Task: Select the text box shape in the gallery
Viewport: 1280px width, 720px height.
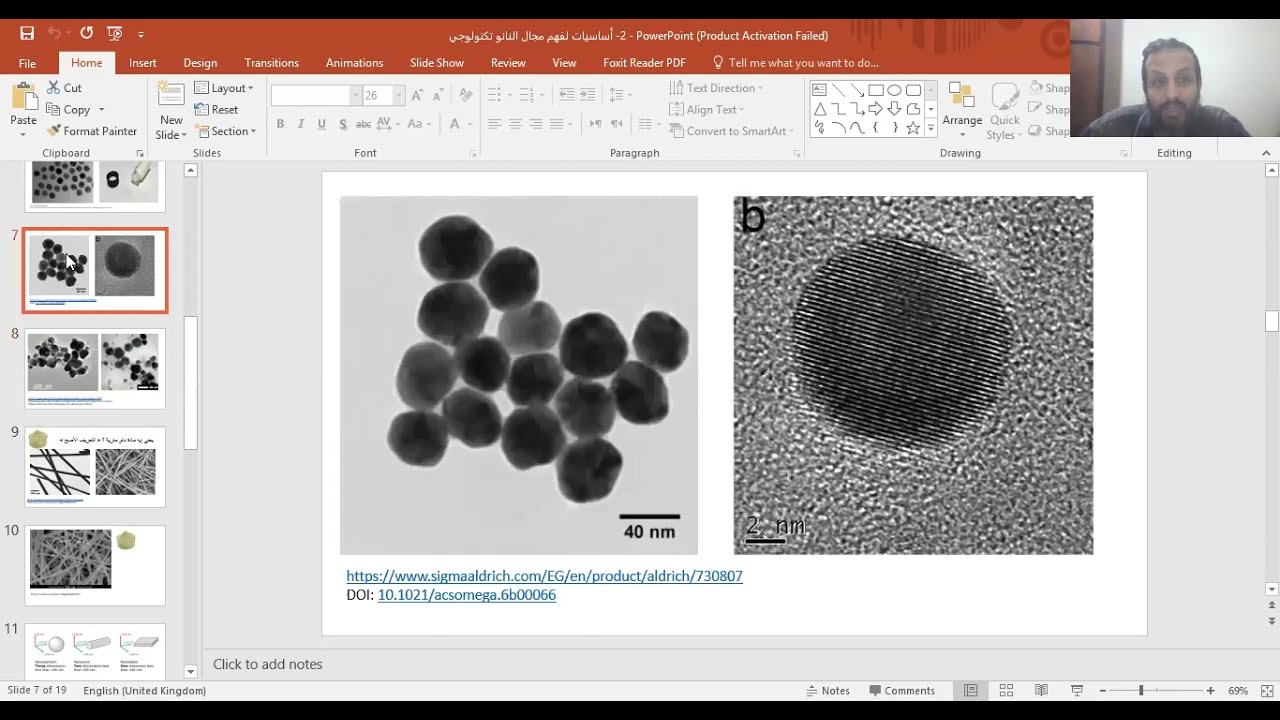Action: pos(820,90)
